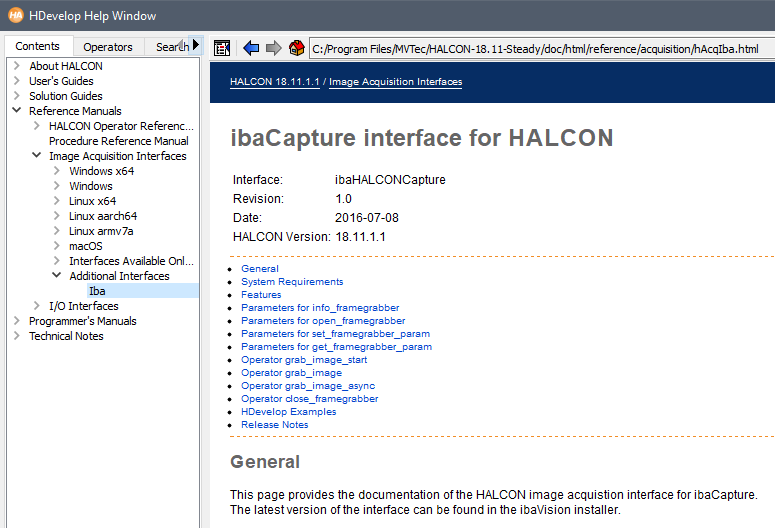Open Parameters for open_framegrabber link
The width and height of the screenshot is (775, 528).
[x=323, y=320]
